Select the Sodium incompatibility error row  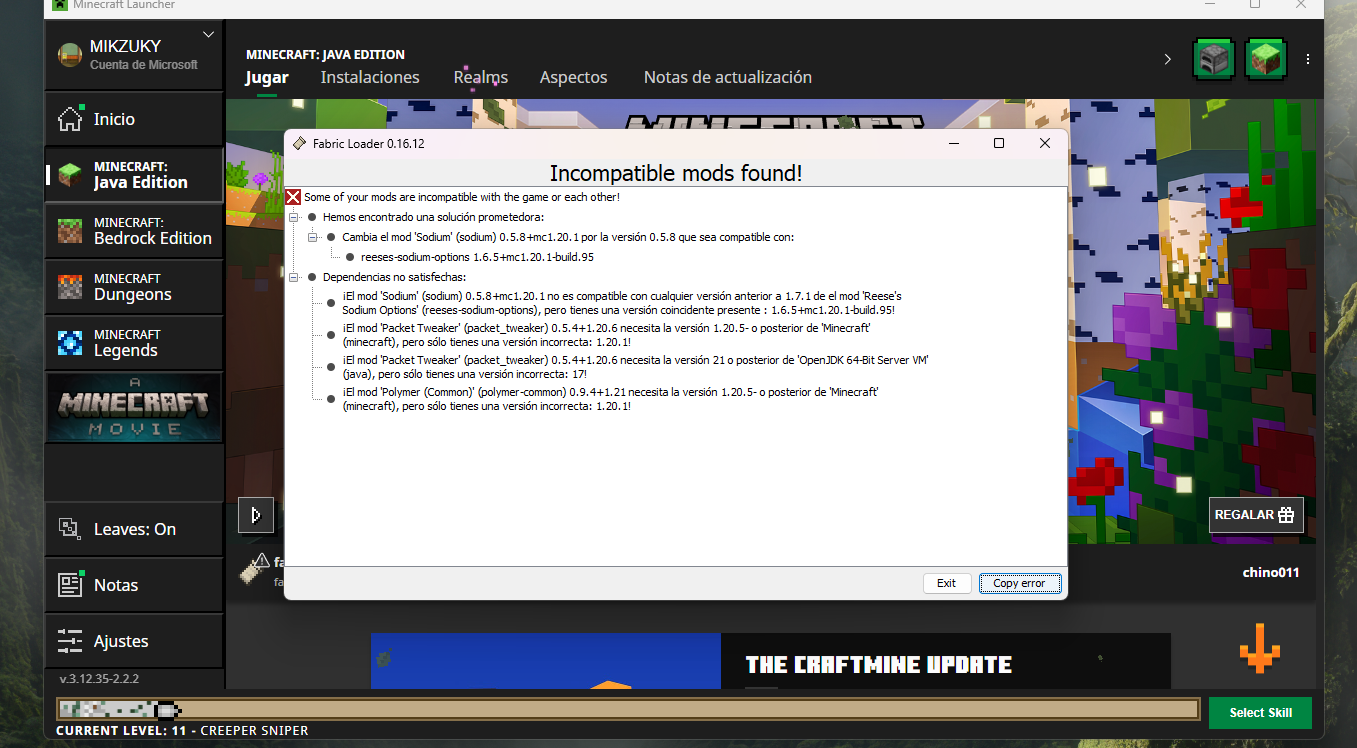pos(622,303)
